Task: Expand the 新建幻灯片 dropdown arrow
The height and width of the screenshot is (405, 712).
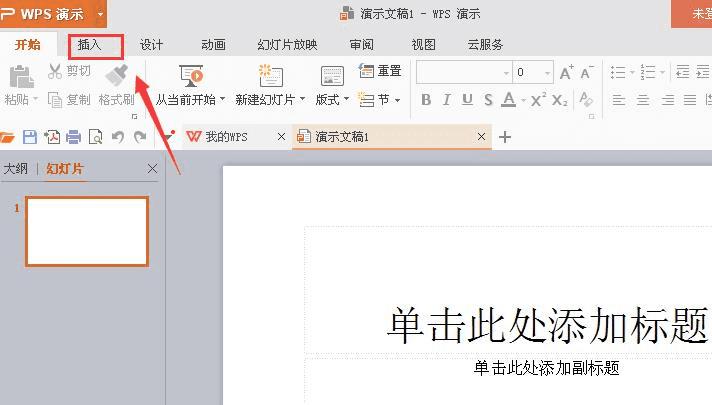Action: point(302,99)
